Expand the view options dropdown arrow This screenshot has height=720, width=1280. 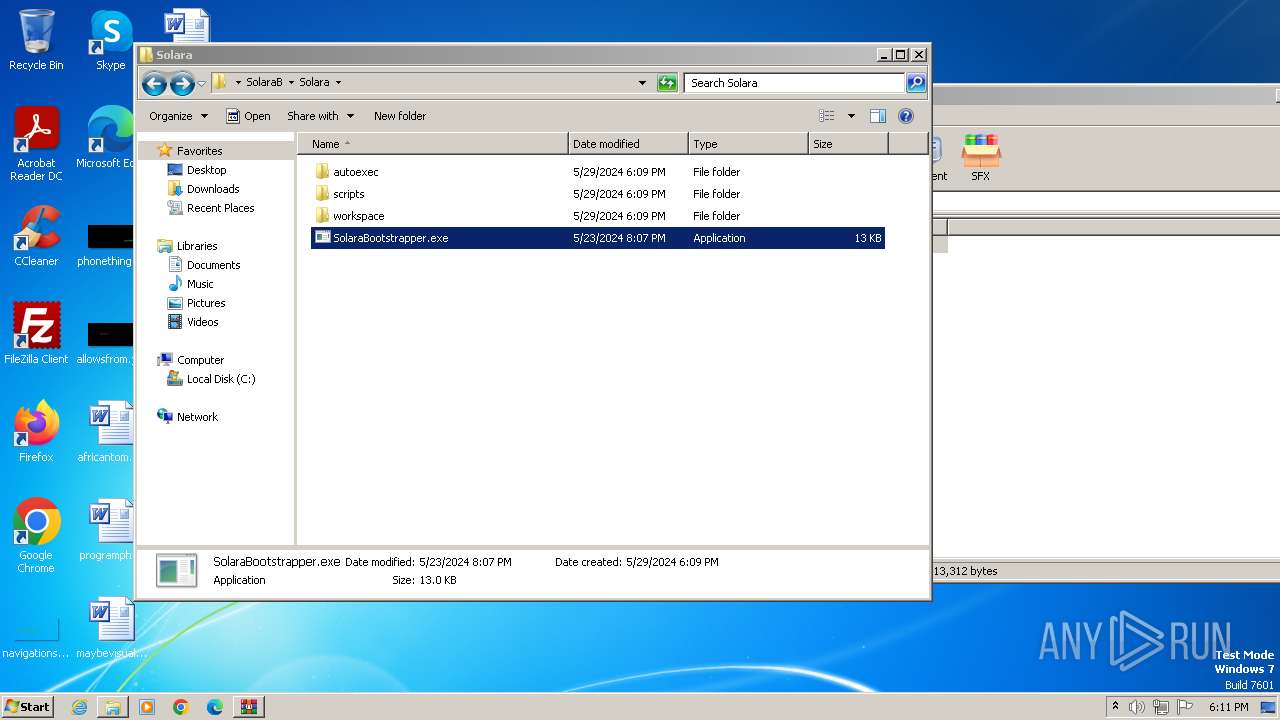pyautogui.click(x=851, y=116)
